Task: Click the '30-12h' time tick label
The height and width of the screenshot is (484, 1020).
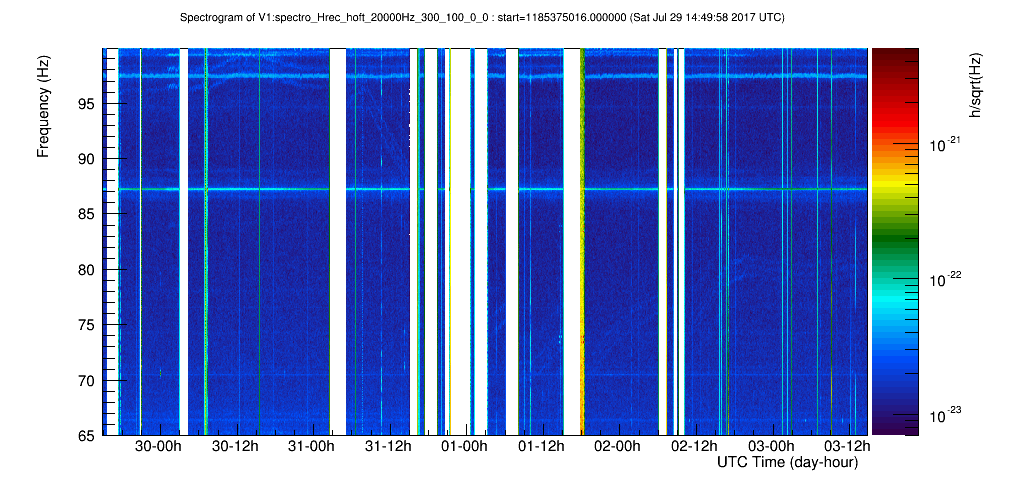Action: click(237, 446)
